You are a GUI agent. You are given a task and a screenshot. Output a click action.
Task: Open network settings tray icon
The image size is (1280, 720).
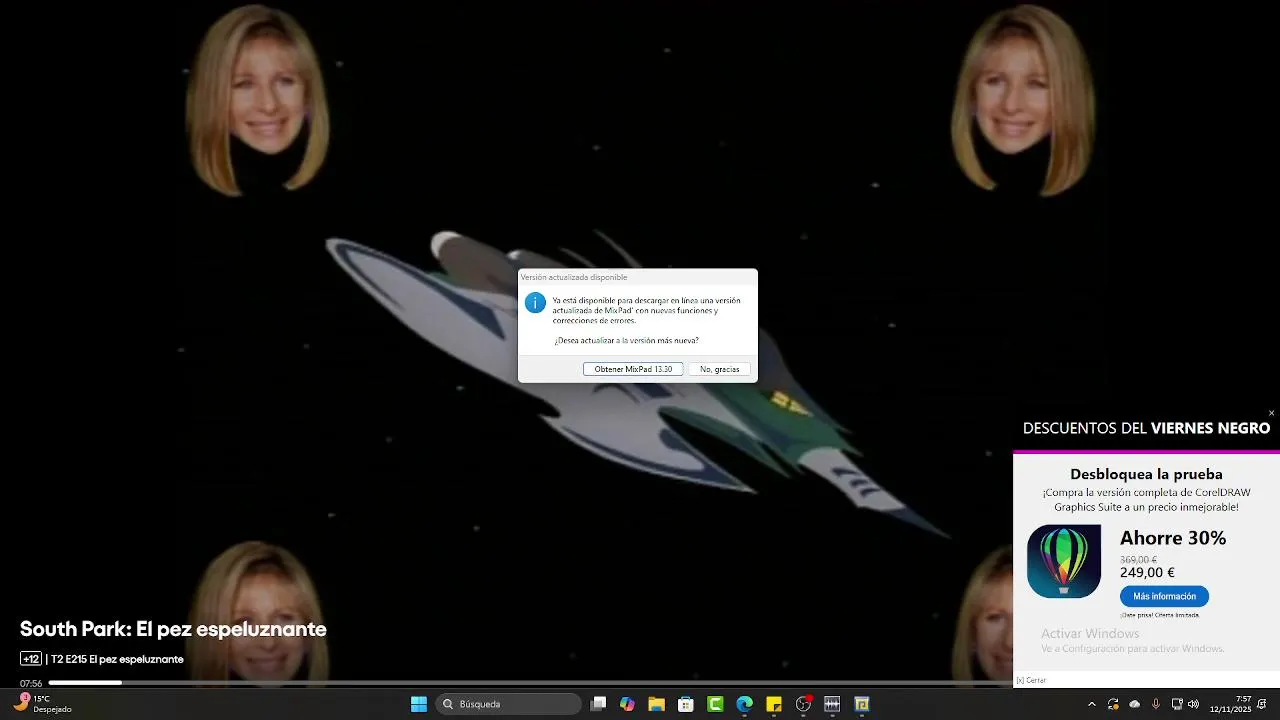pyautogui.click(x=1177, y=704)
